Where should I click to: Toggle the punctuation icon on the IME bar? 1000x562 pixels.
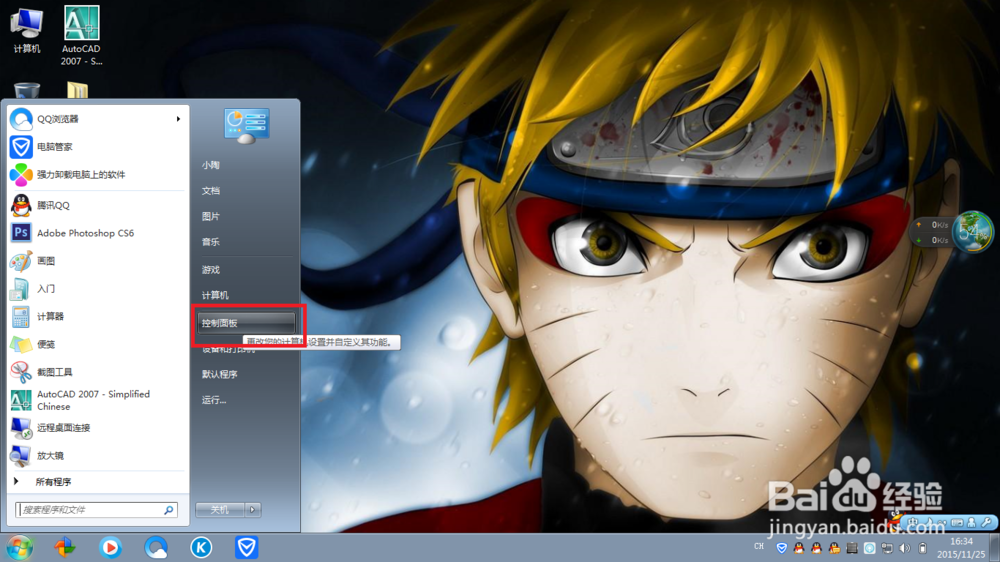pos(942,522)
